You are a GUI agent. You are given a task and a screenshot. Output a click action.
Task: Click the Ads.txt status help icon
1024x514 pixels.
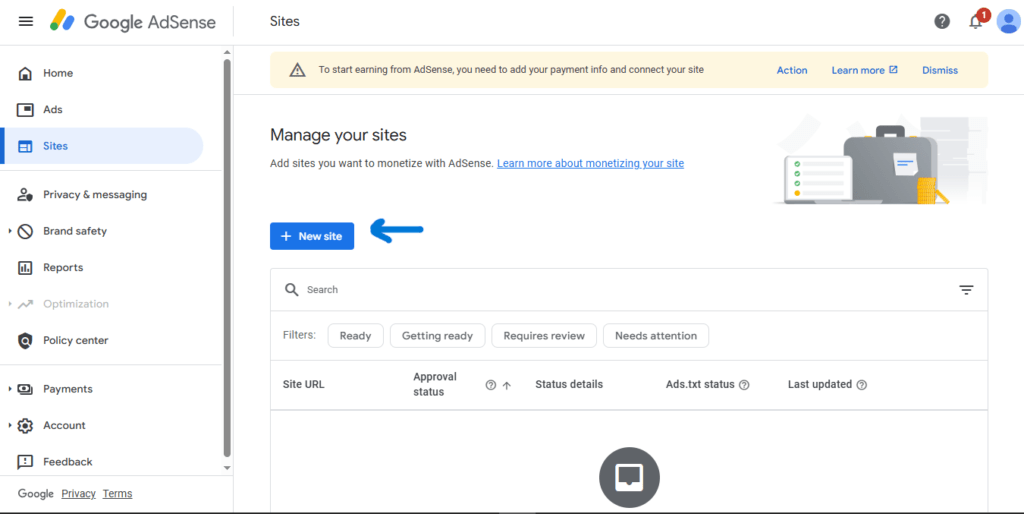(x=744, y=385)
